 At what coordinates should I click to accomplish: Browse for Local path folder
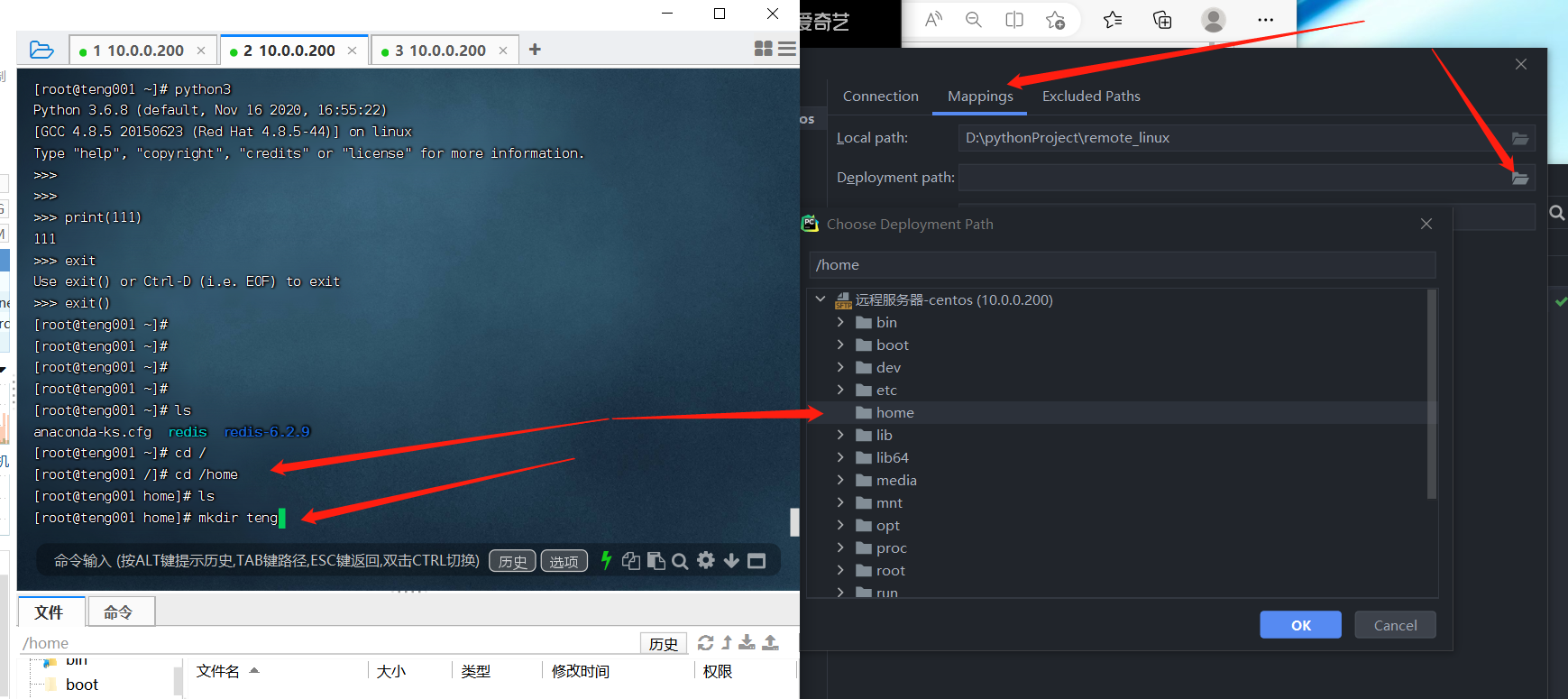pos(1520,138)
